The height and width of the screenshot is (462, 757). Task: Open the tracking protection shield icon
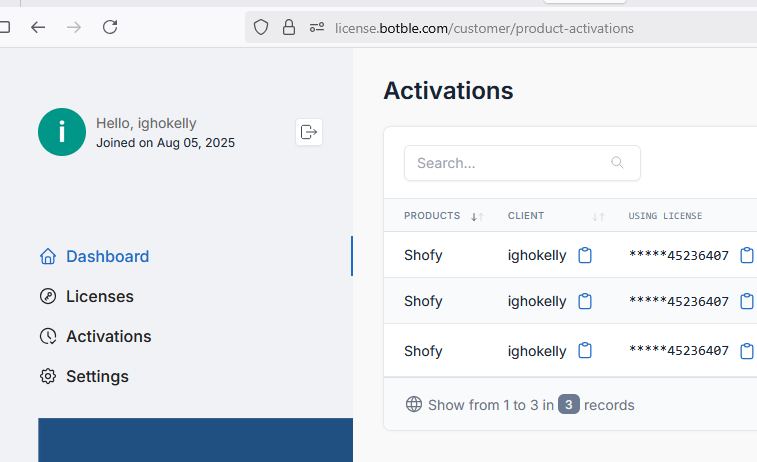[x=261, y=28]
